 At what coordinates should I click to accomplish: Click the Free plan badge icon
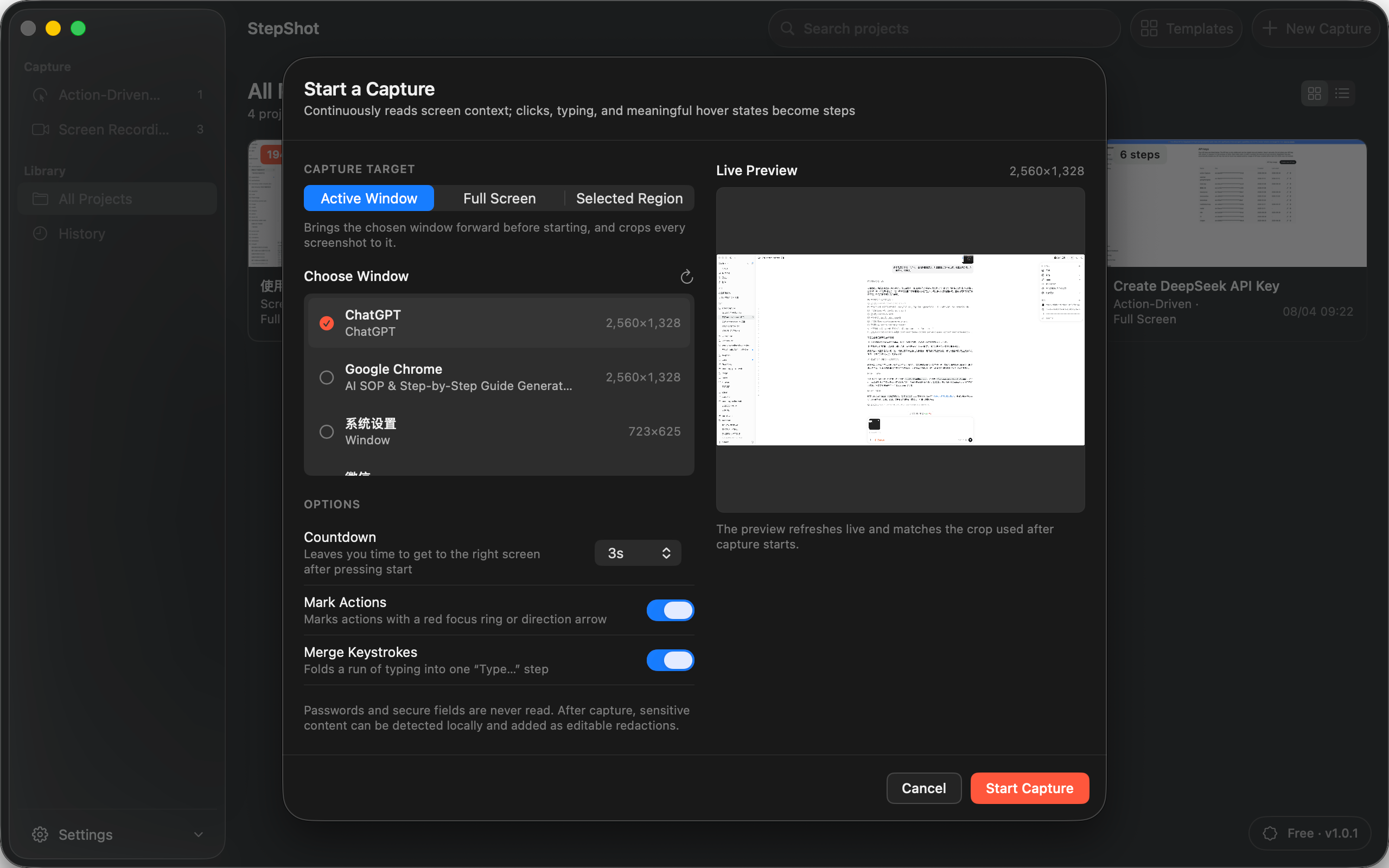1270,833
